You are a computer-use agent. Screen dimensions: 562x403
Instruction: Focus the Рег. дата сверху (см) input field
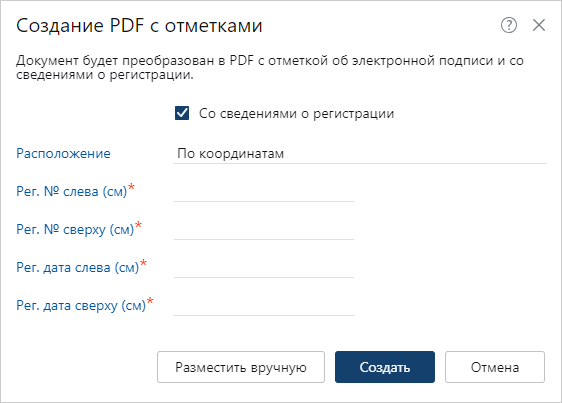click(x=264, y=306)
